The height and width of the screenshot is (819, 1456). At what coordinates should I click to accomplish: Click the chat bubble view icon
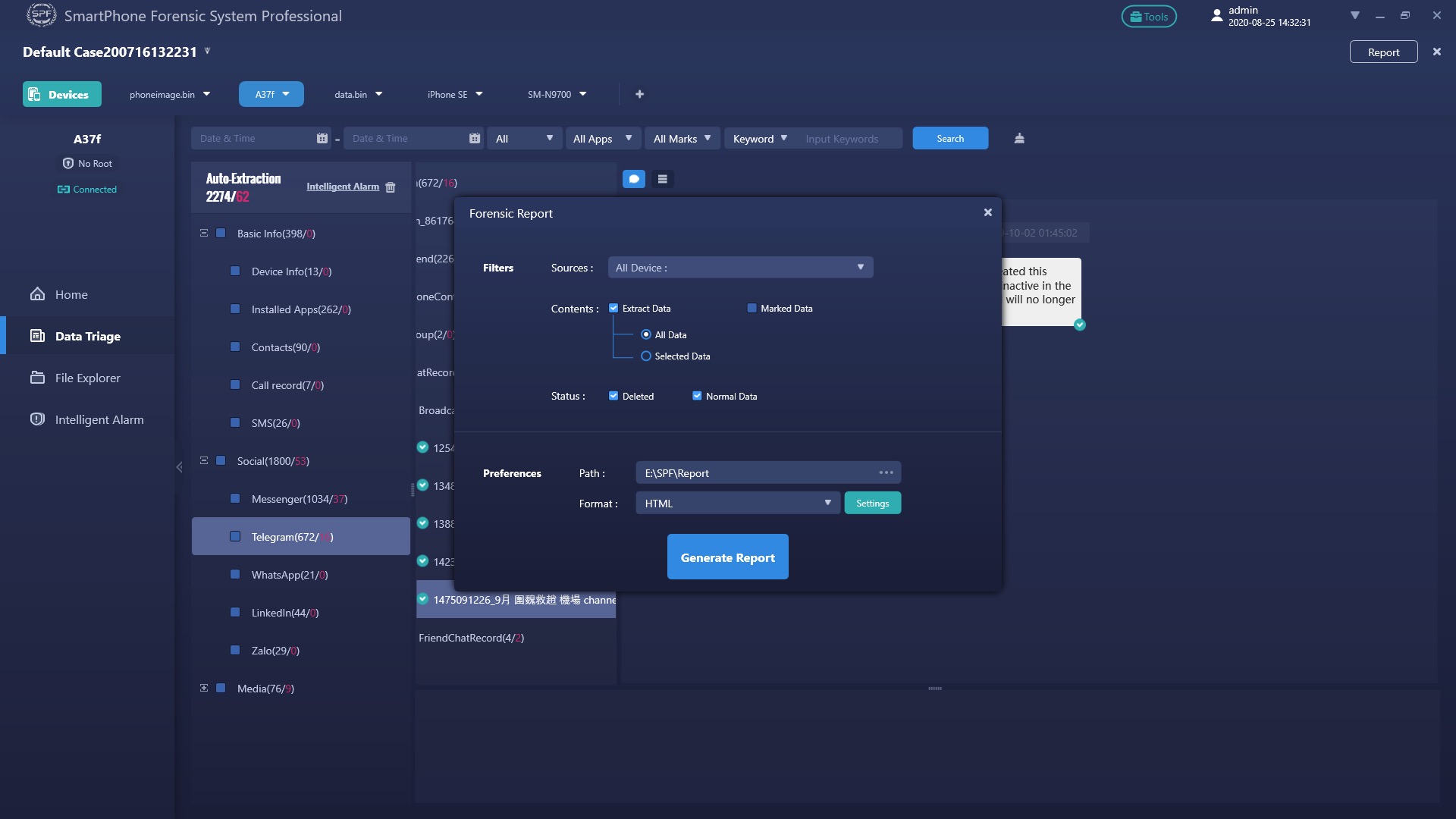(x=633, y=179)
